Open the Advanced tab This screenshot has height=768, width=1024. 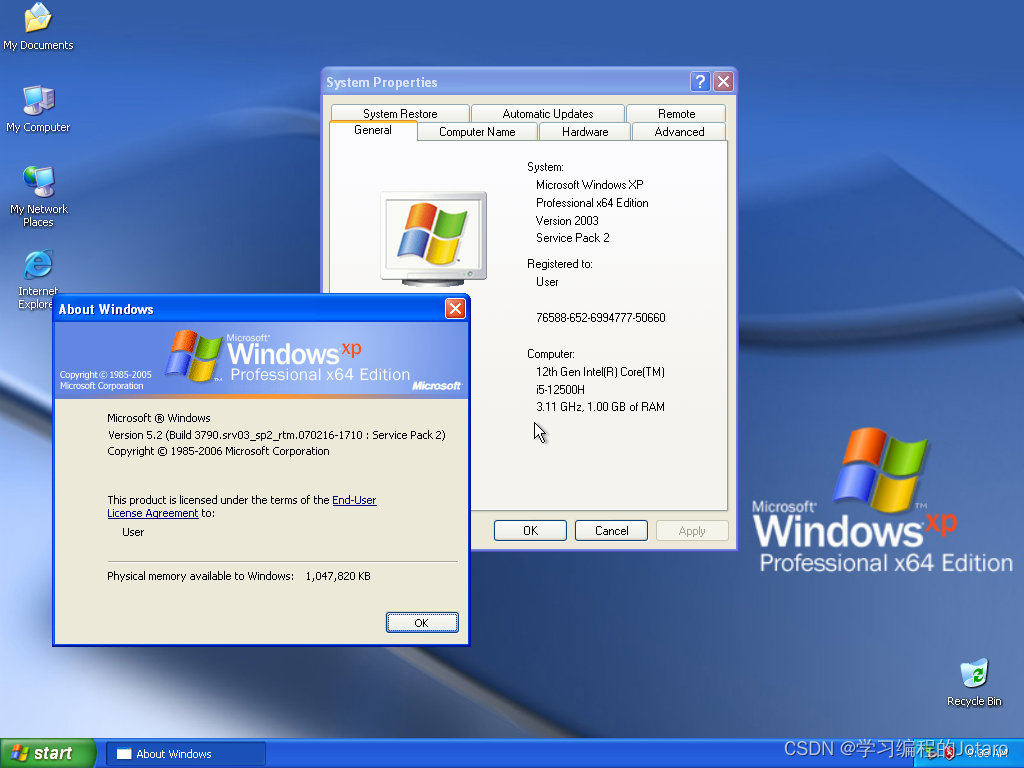(x=679, y=132)
